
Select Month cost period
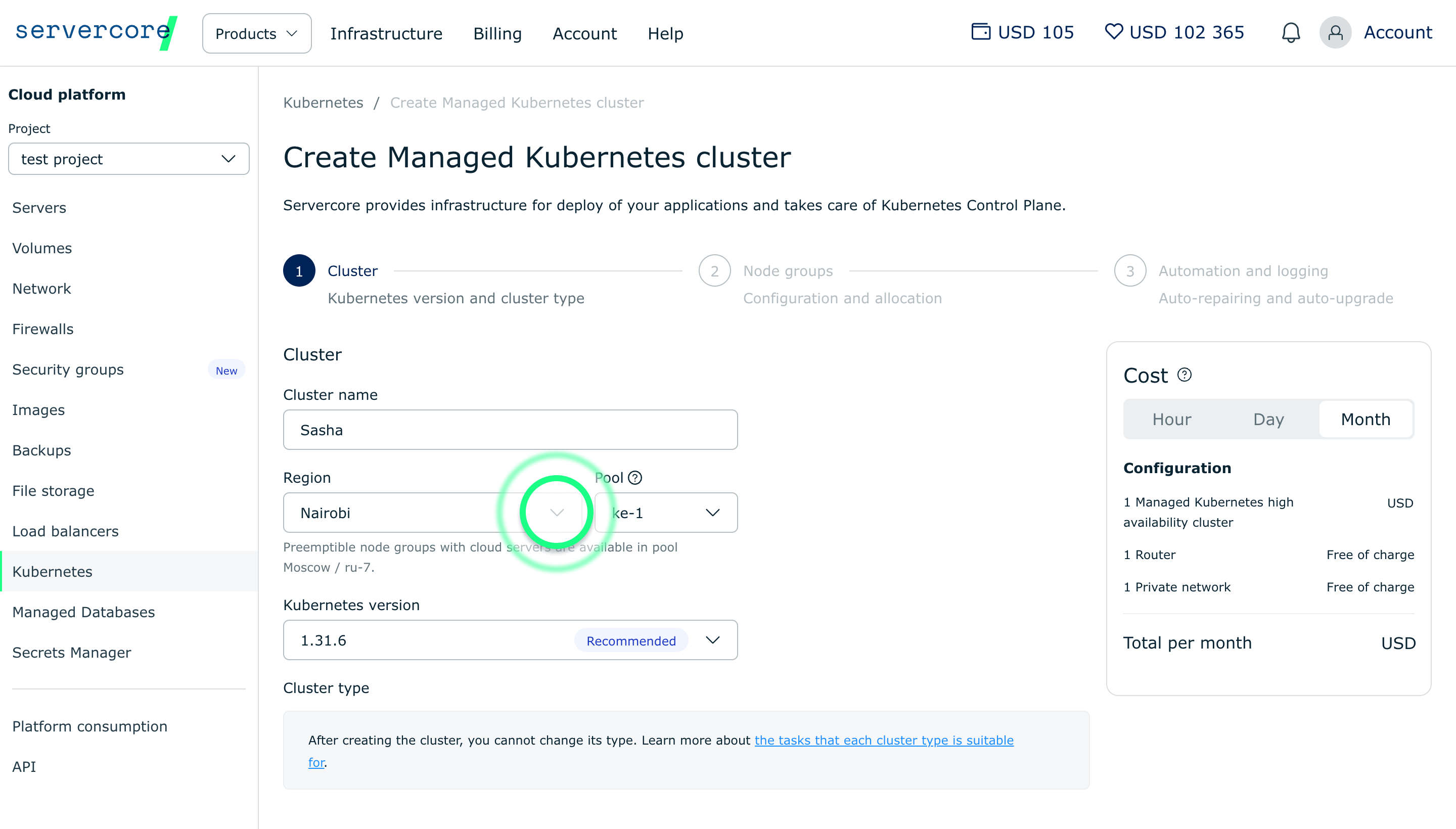click(1365, 420)
